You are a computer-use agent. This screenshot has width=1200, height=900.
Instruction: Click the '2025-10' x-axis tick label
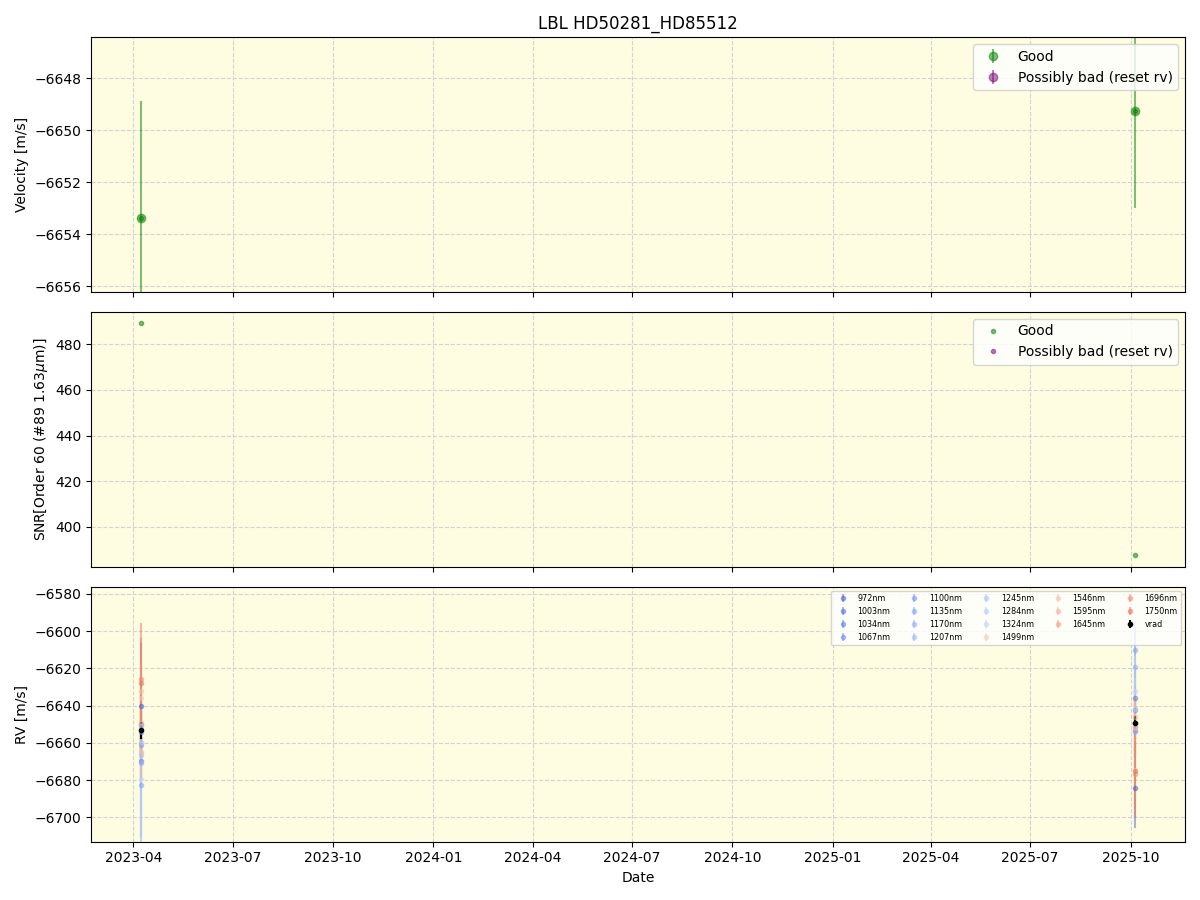(1131, 857)
